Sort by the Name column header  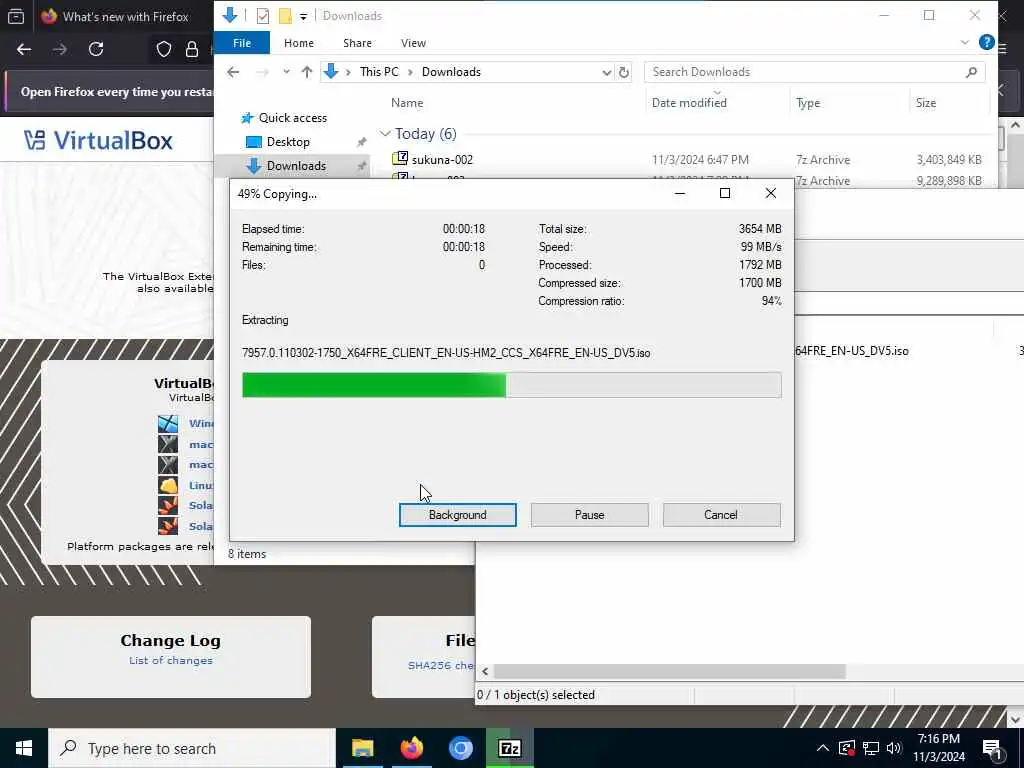click(x=407, y=103)
